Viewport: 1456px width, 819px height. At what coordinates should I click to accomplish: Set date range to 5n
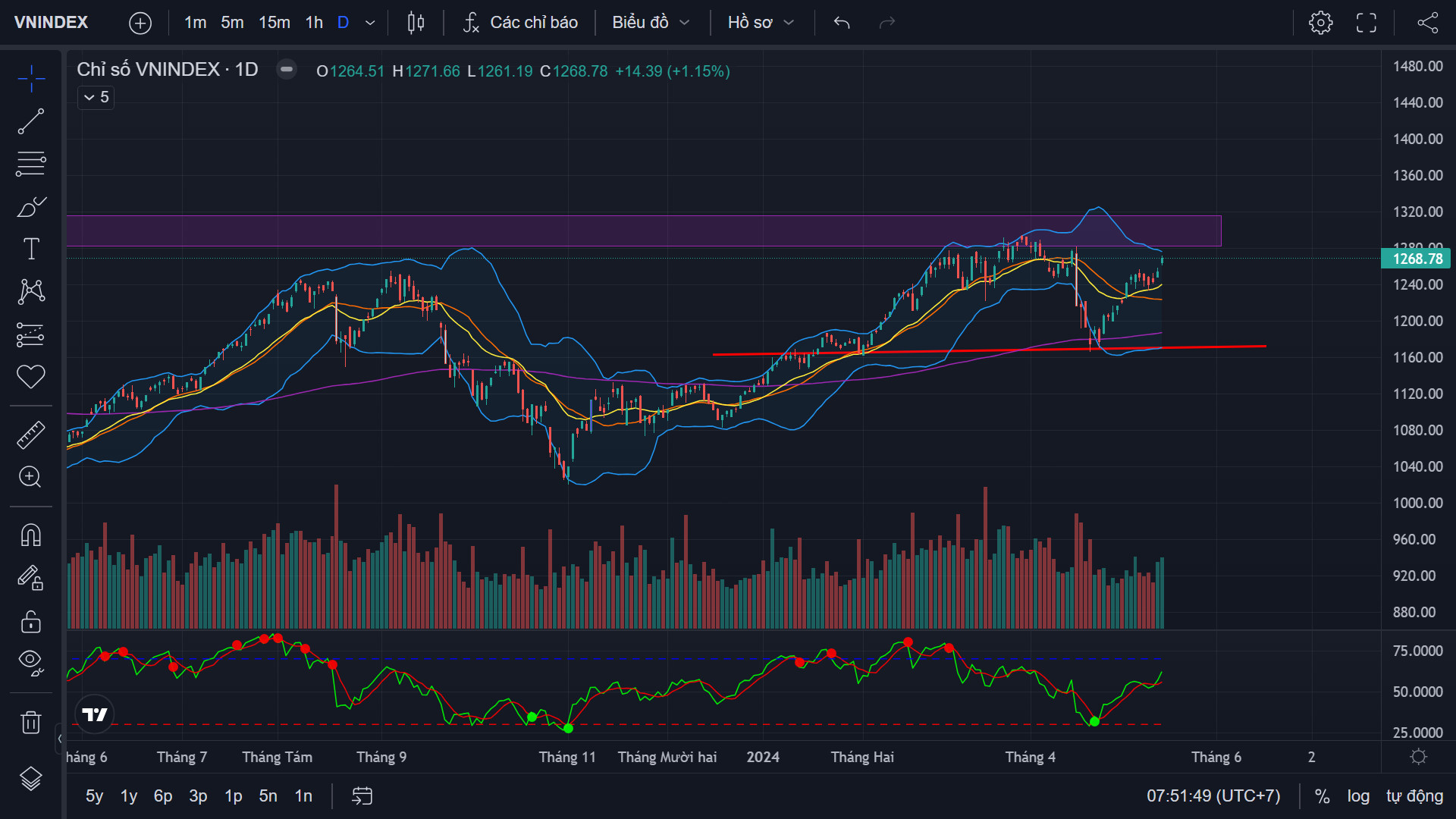click(268, 796)
